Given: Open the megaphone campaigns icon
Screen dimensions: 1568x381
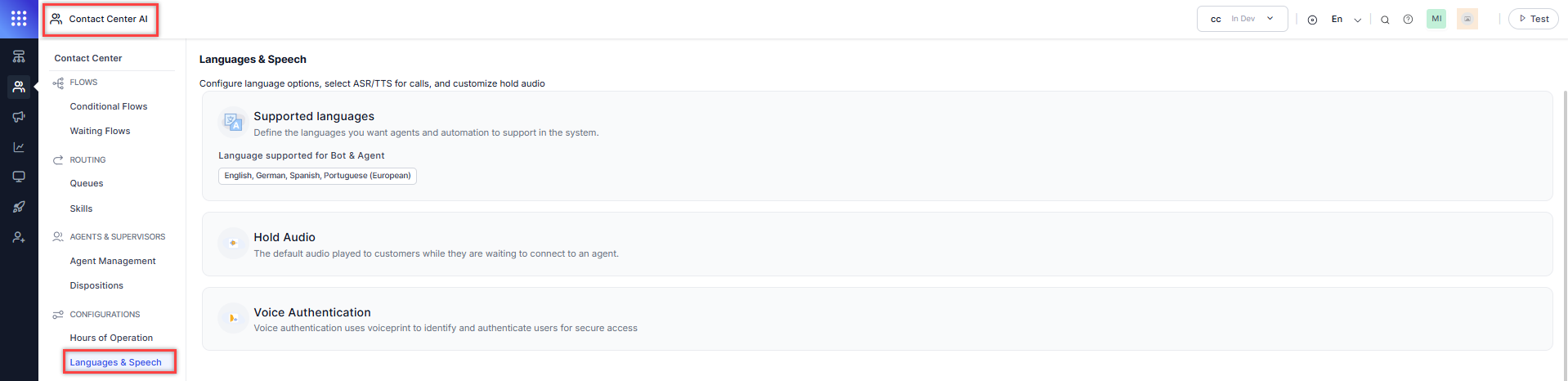Looking at the screenshot, I should click(19, 117).
